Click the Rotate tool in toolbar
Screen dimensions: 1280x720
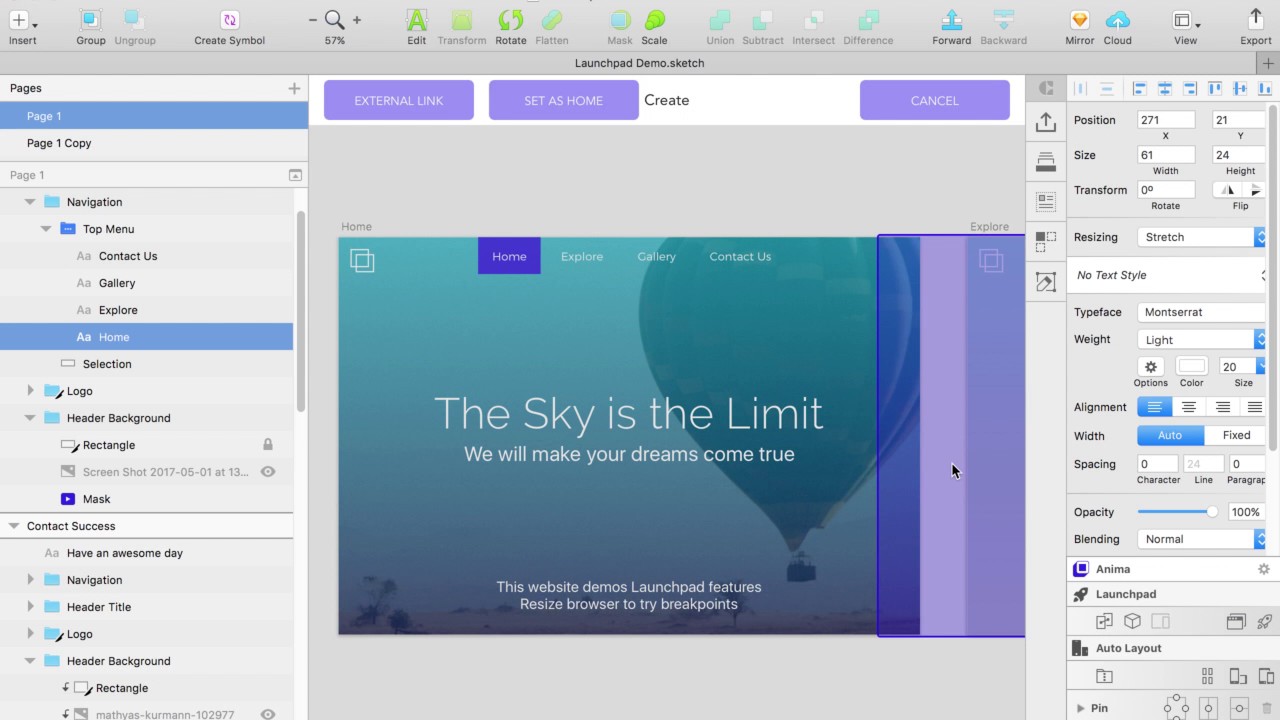(x=510, y=21)
